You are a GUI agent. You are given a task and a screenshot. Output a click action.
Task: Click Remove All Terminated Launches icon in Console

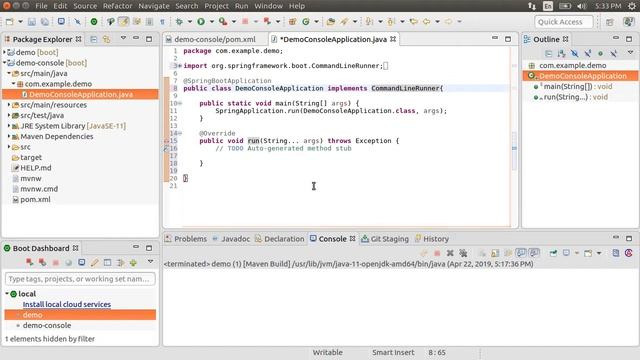463,253
